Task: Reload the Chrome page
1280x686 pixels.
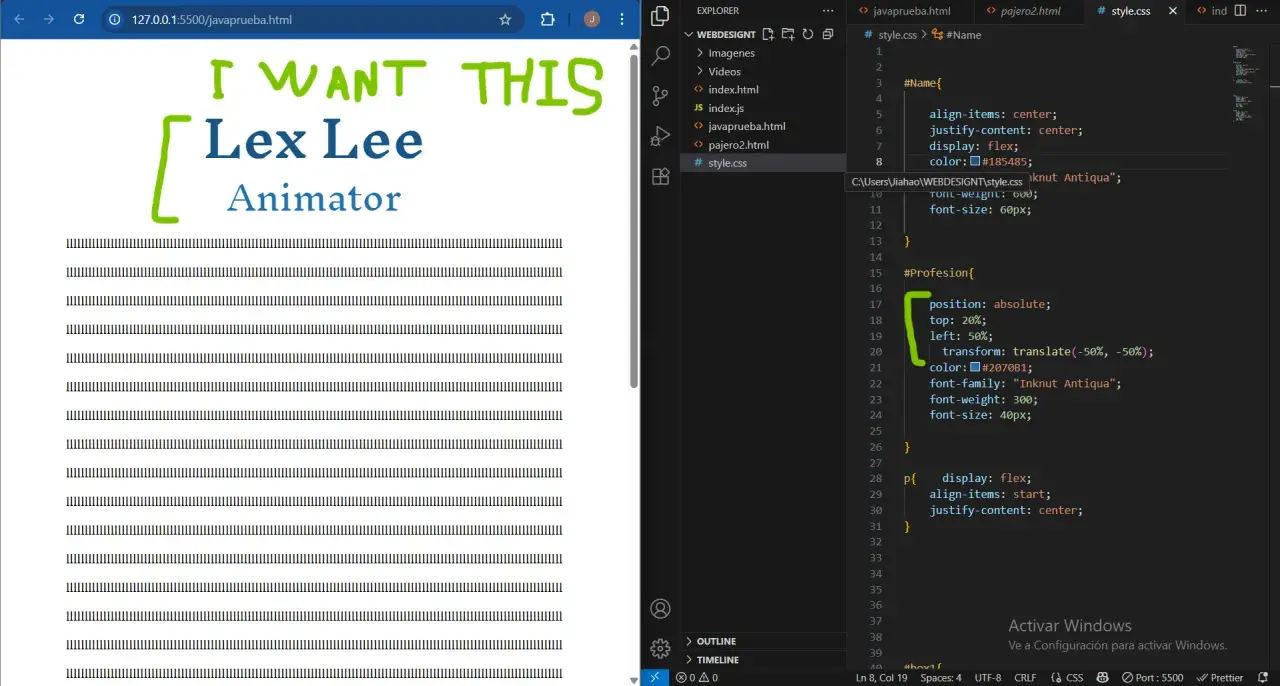Action: click(79, 19)
